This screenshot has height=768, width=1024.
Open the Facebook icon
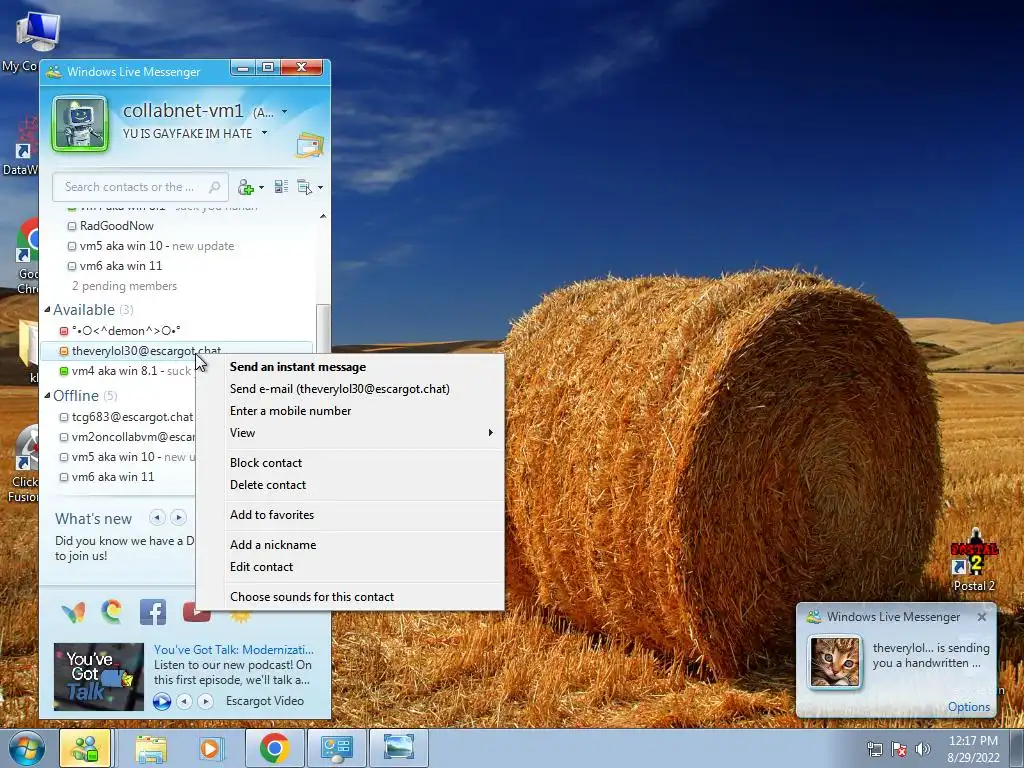[x=153, y=612]
